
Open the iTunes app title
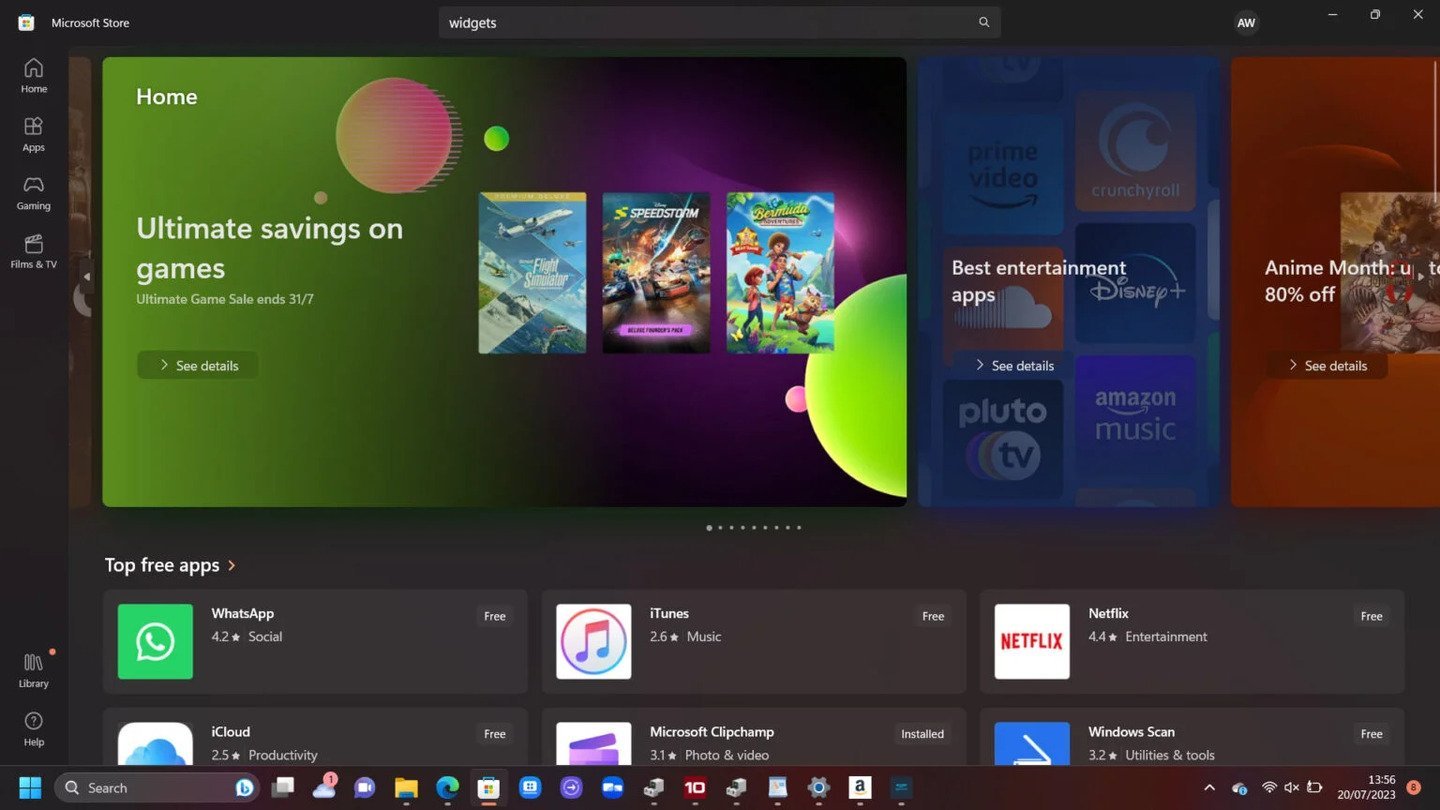click(x=669, y=613)
